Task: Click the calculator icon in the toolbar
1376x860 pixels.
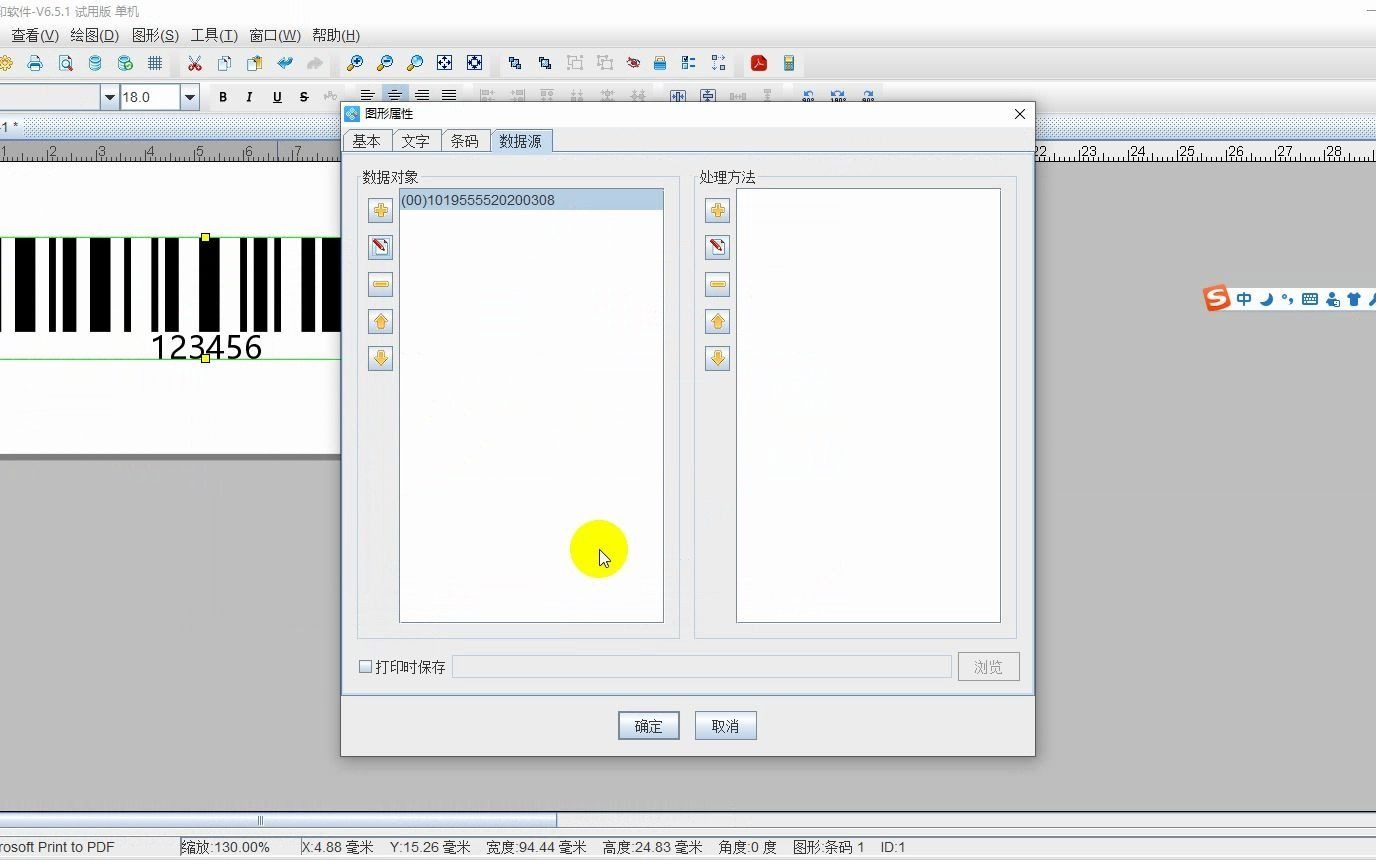Action: tap(789, 63)
